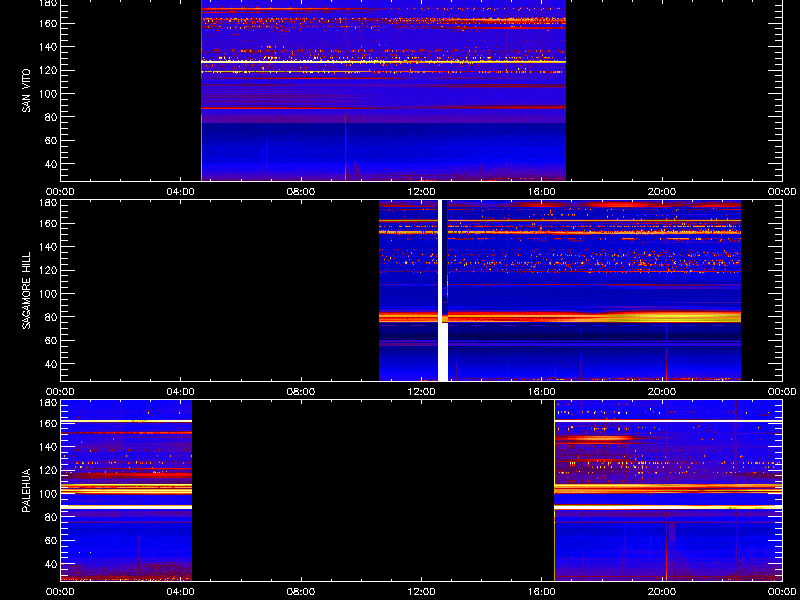Screen dimensions: 800x600
Task: Pick the 16:00 label under Sagamore Hill panel
Action: click(542, 392)
